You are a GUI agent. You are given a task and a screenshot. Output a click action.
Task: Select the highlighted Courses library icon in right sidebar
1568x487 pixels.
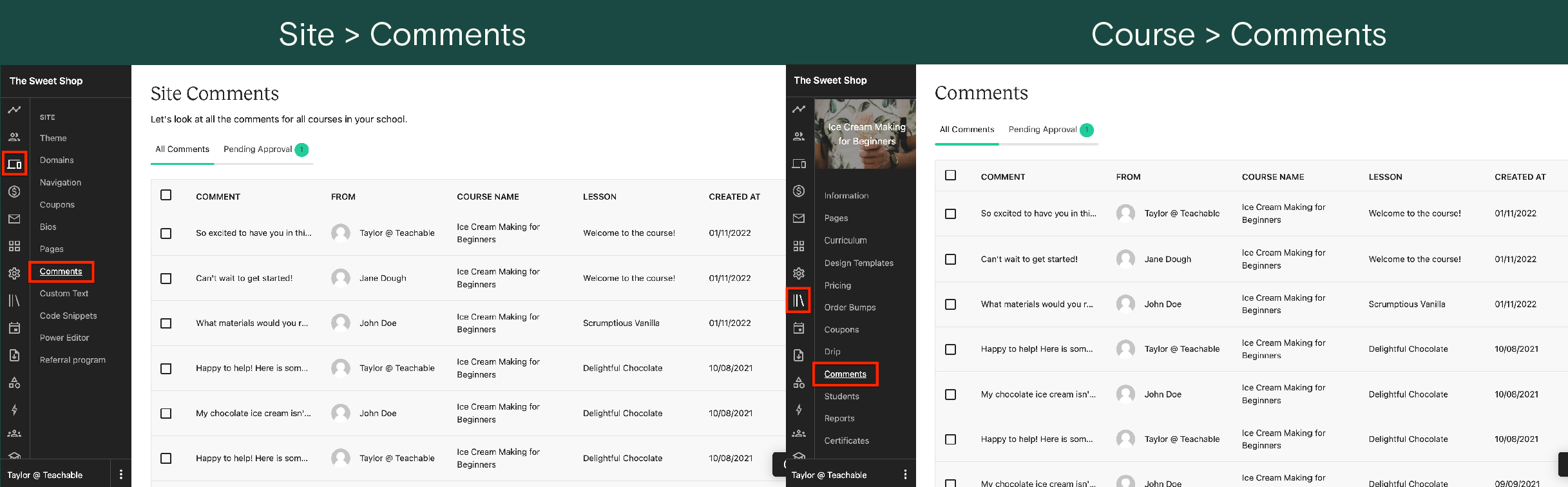(799, 300)
